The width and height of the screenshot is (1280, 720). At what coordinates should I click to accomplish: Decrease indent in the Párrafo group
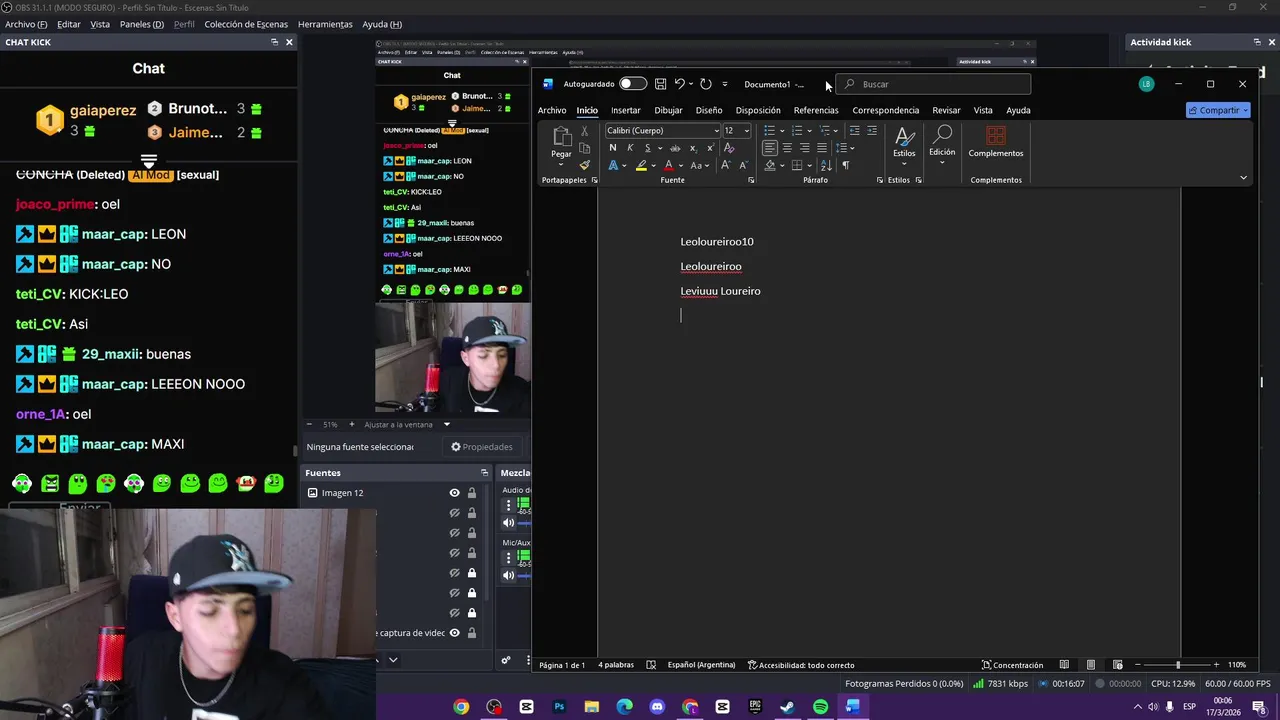coord(854,131)
